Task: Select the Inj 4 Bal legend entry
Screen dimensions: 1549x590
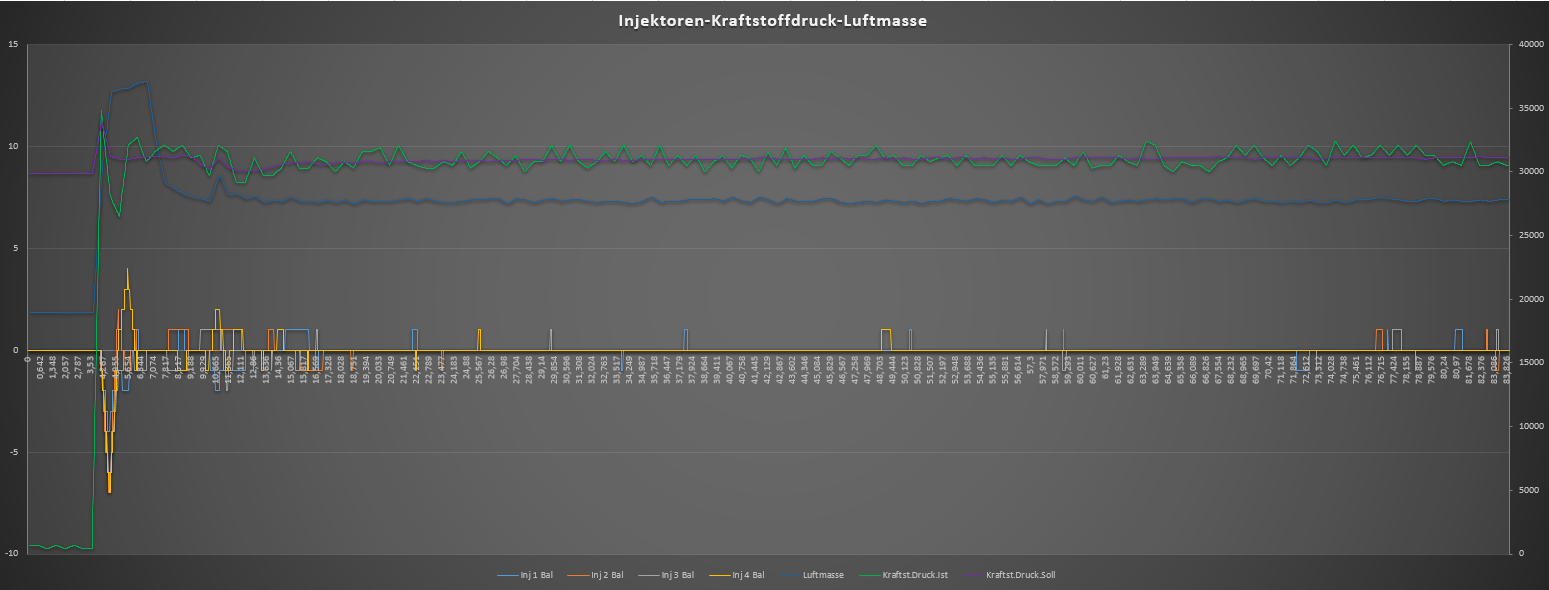Action: pos(747,575)
